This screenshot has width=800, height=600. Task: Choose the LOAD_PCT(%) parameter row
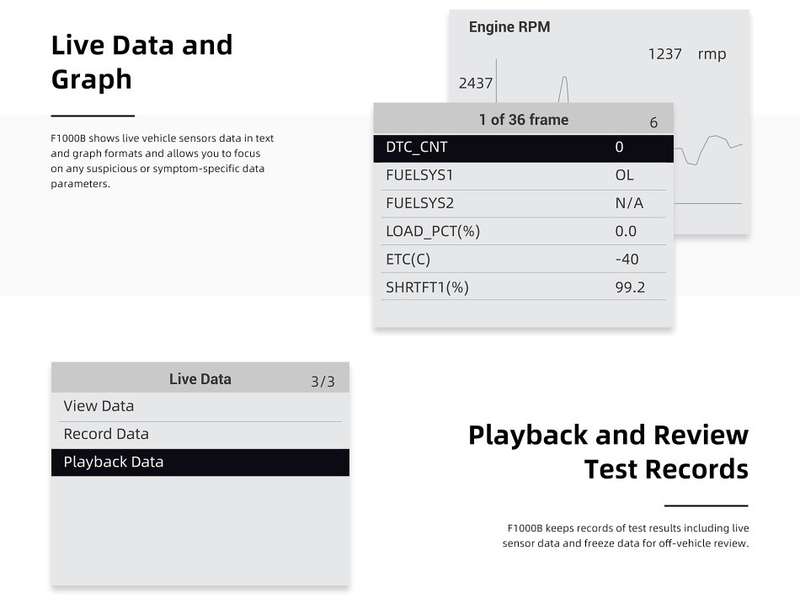523,232
